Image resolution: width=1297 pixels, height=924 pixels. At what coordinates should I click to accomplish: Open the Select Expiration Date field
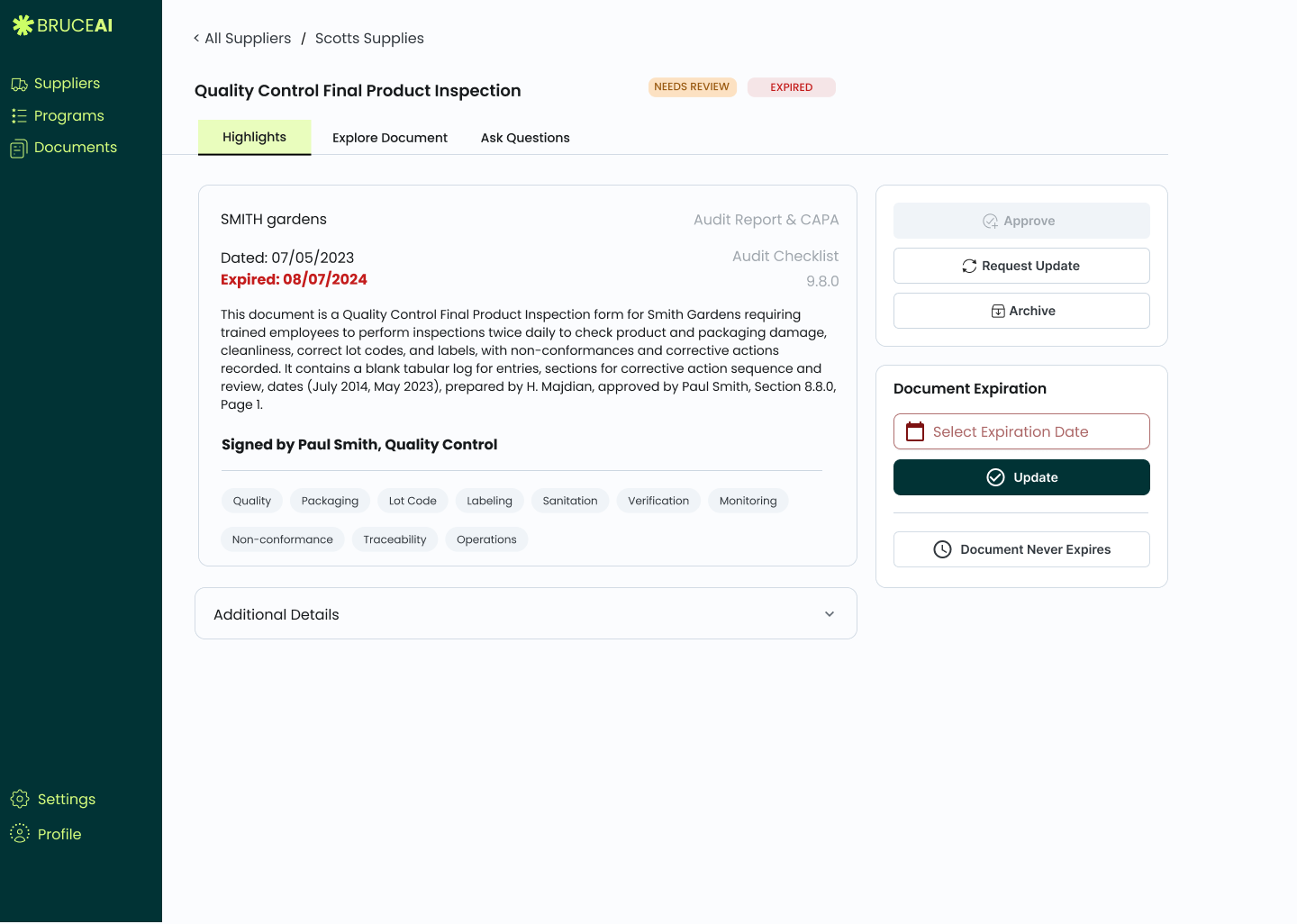[1021, 431]
